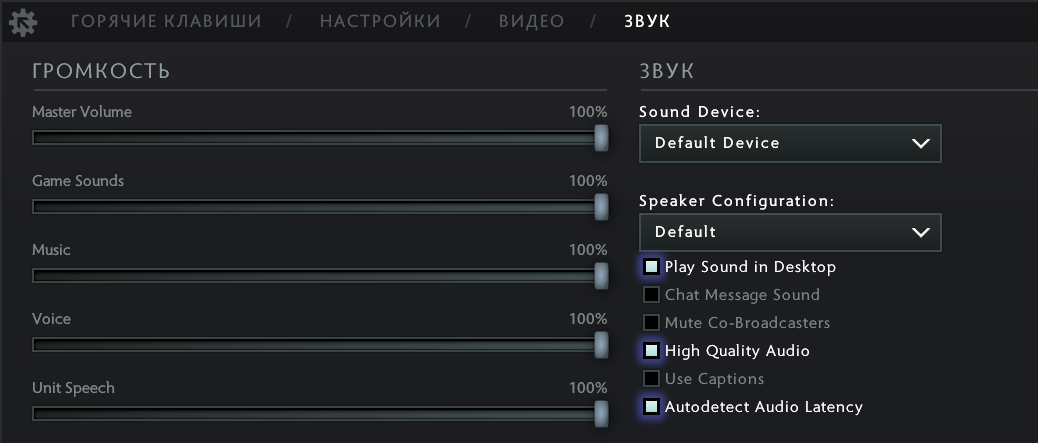Click the Unit Speech slider handle
The image size is (1038, 443).
pyautogui.click(x=601, y=414)
